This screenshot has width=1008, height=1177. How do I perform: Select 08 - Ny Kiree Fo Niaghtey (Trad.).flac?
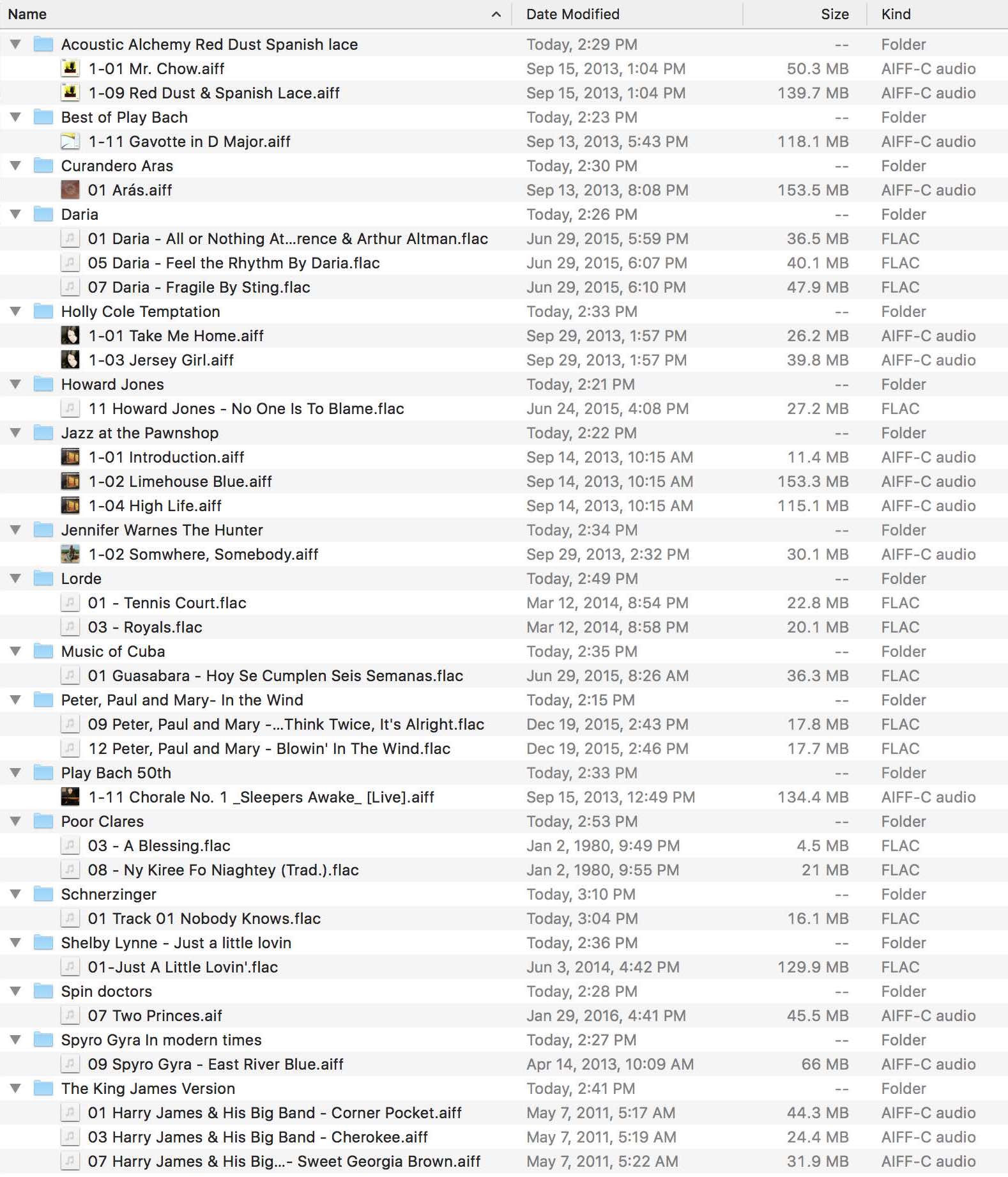(504, 870)
